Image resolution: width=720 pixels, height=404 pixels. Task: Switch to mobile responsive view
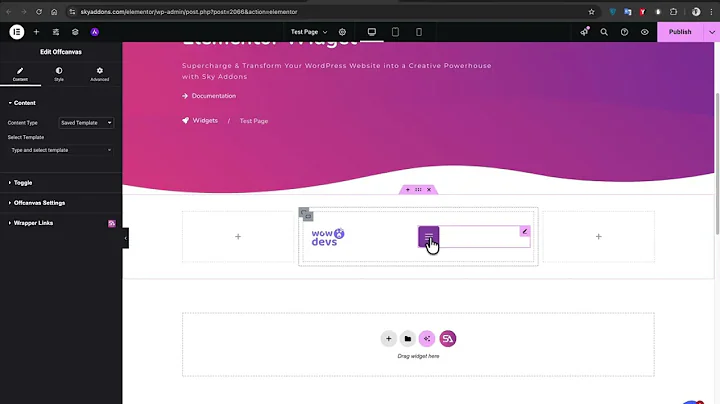tap(419, 32)
